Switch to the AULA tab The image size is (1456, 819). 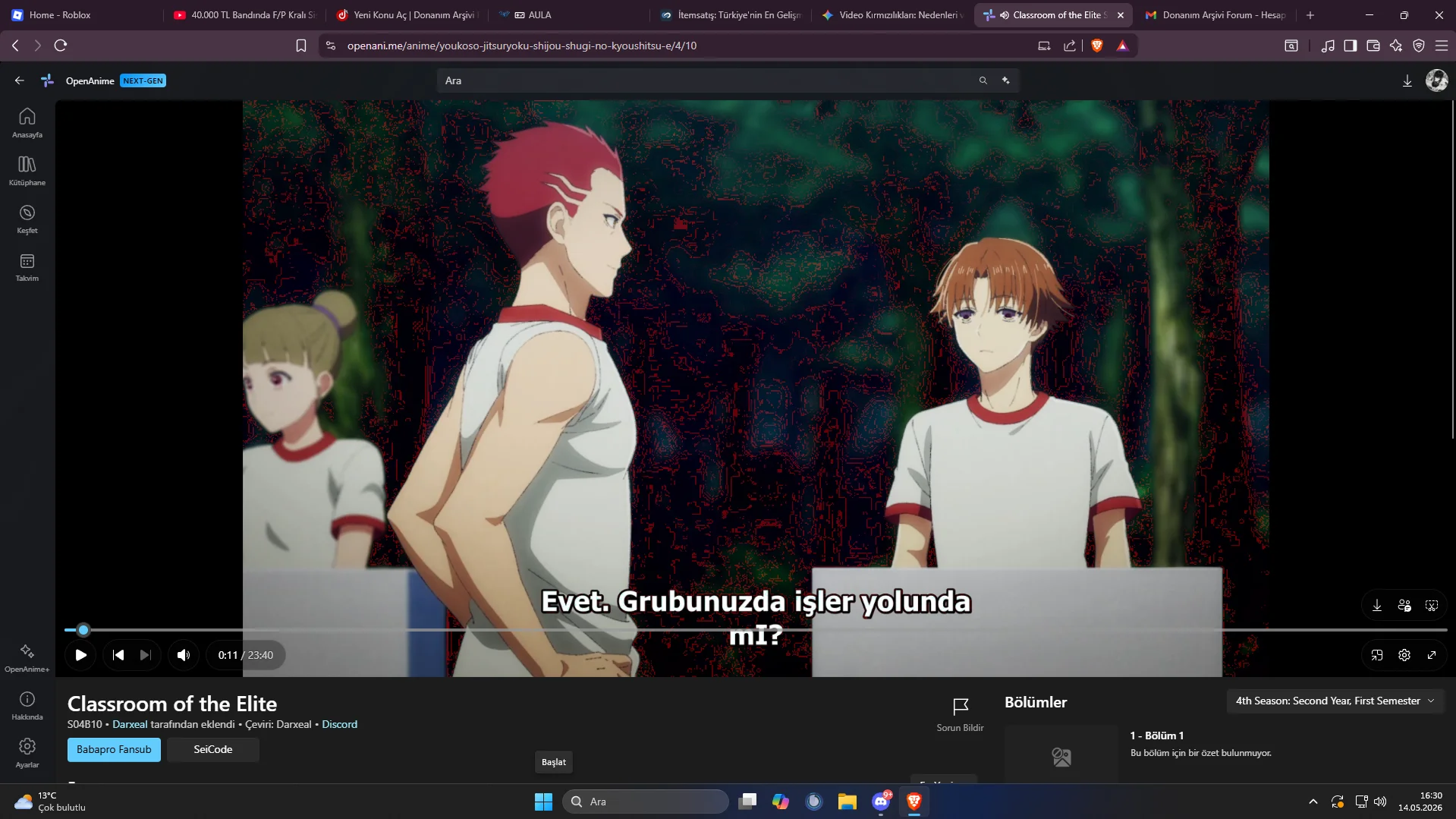coord(569,15)
